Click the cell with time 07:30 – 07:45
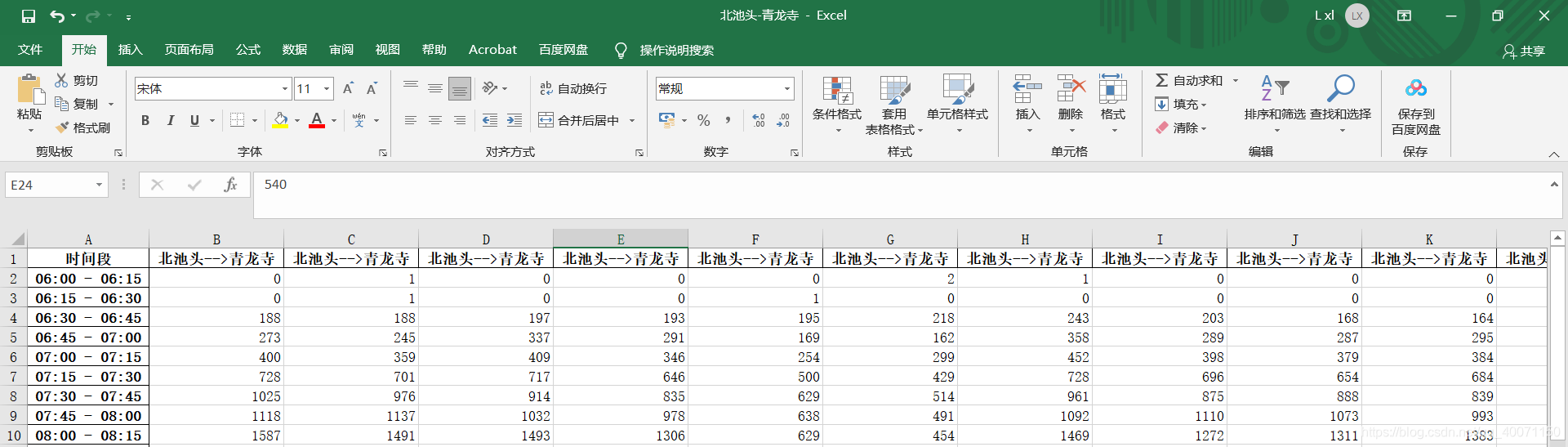This screenshot has width=1568, height=447. point(88,396)
